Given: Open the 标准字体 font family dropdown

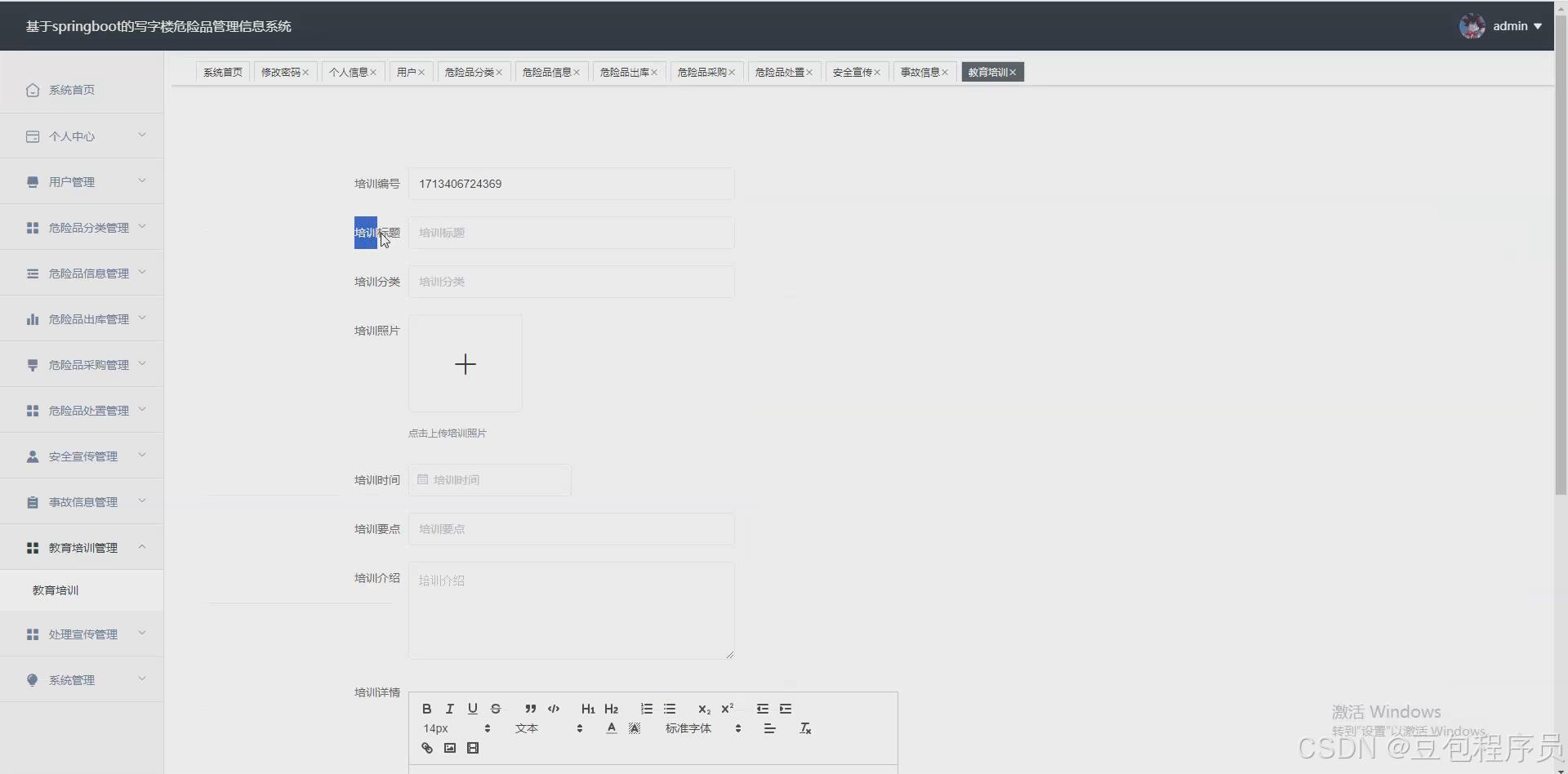Looking at the screenshot, I should pyautogui.click(x=703, y=728).
